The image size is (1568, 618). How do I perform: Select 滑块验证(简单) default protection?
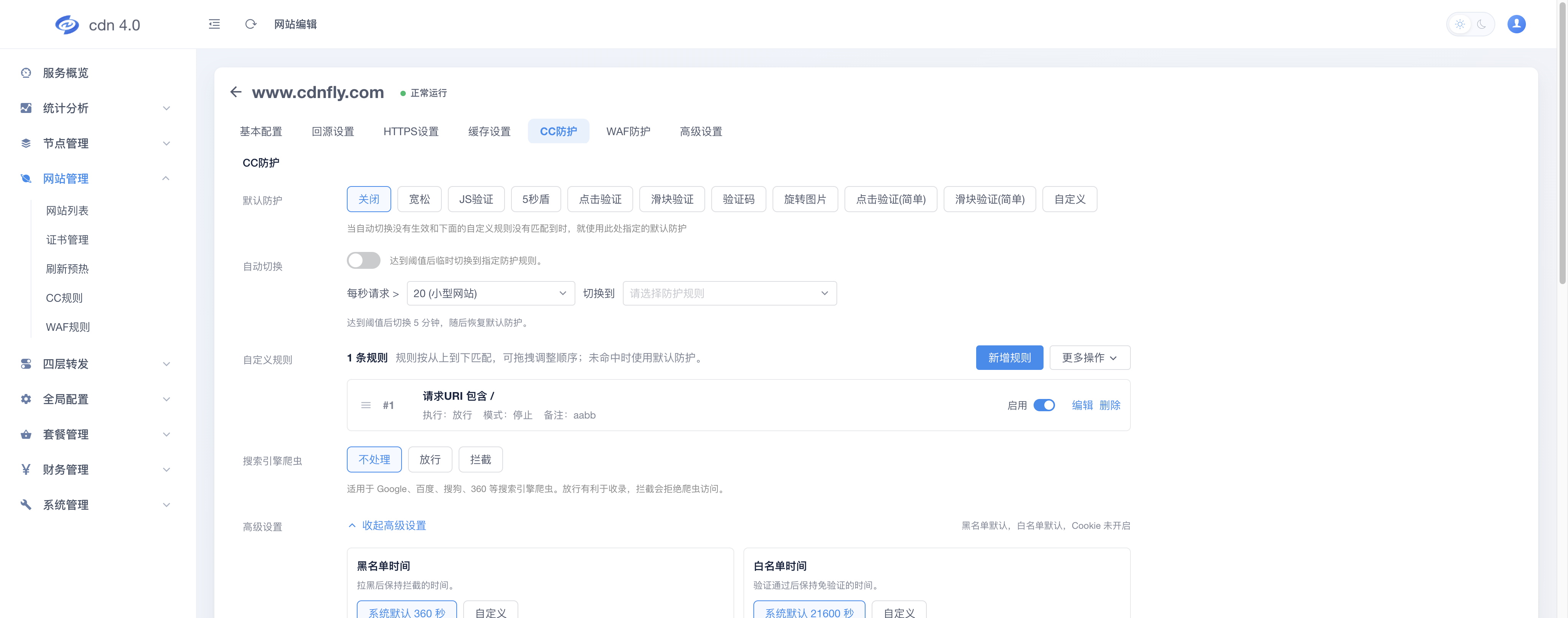point(990,199)
